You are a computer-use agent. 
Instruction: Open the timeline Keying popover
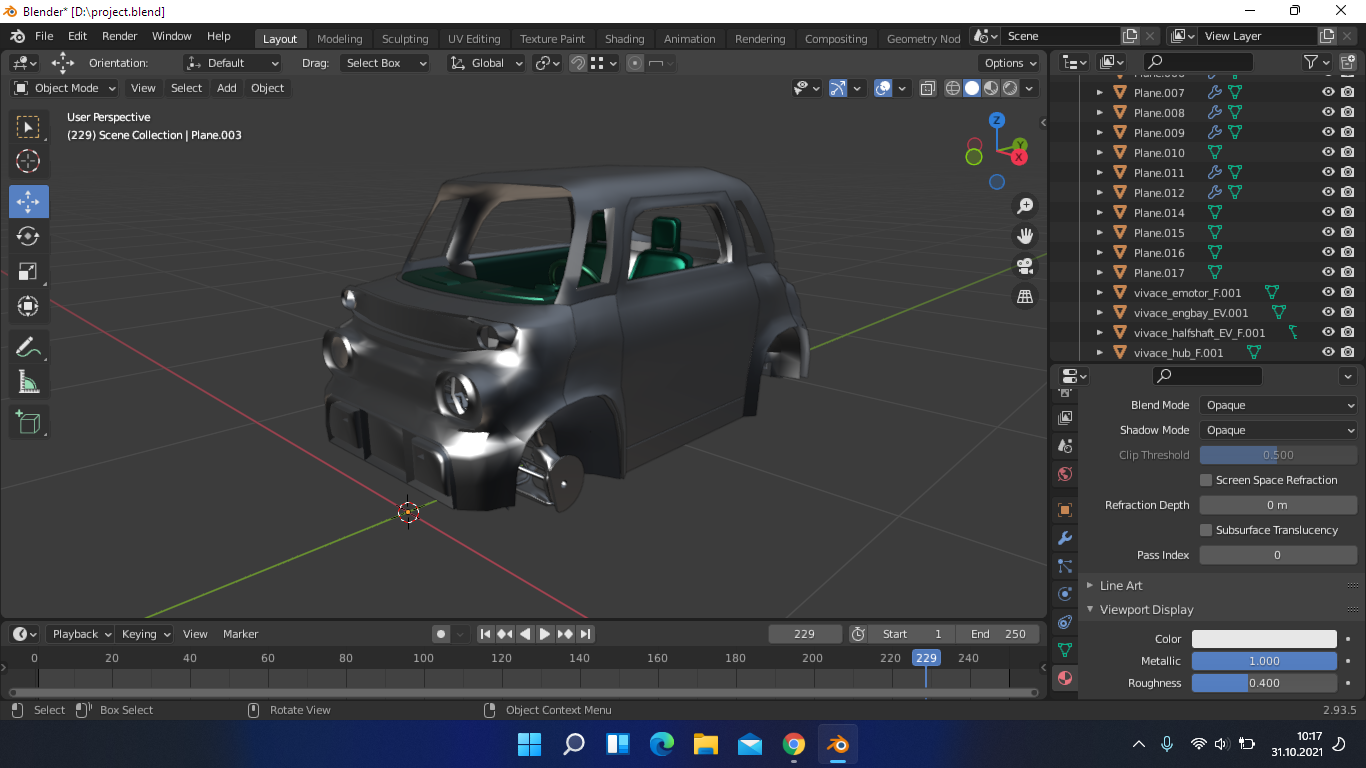pos(146,634)
